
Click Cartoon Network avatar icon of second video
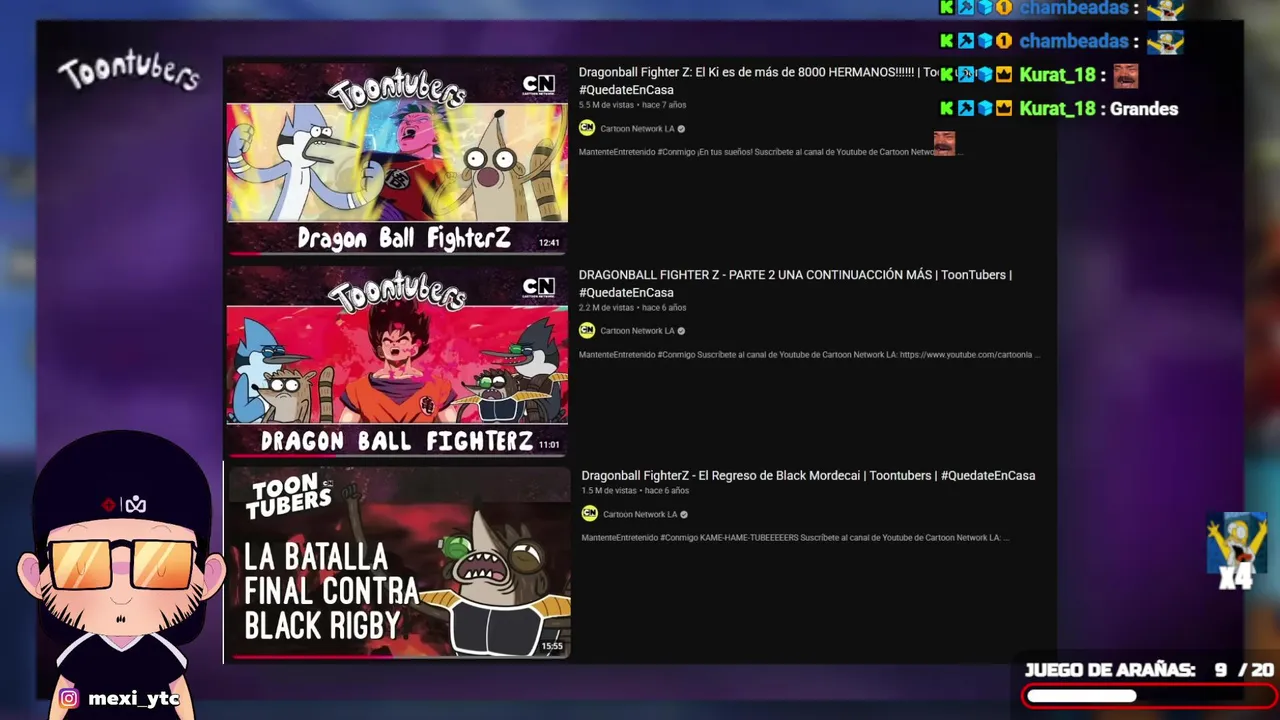(587, 330)
